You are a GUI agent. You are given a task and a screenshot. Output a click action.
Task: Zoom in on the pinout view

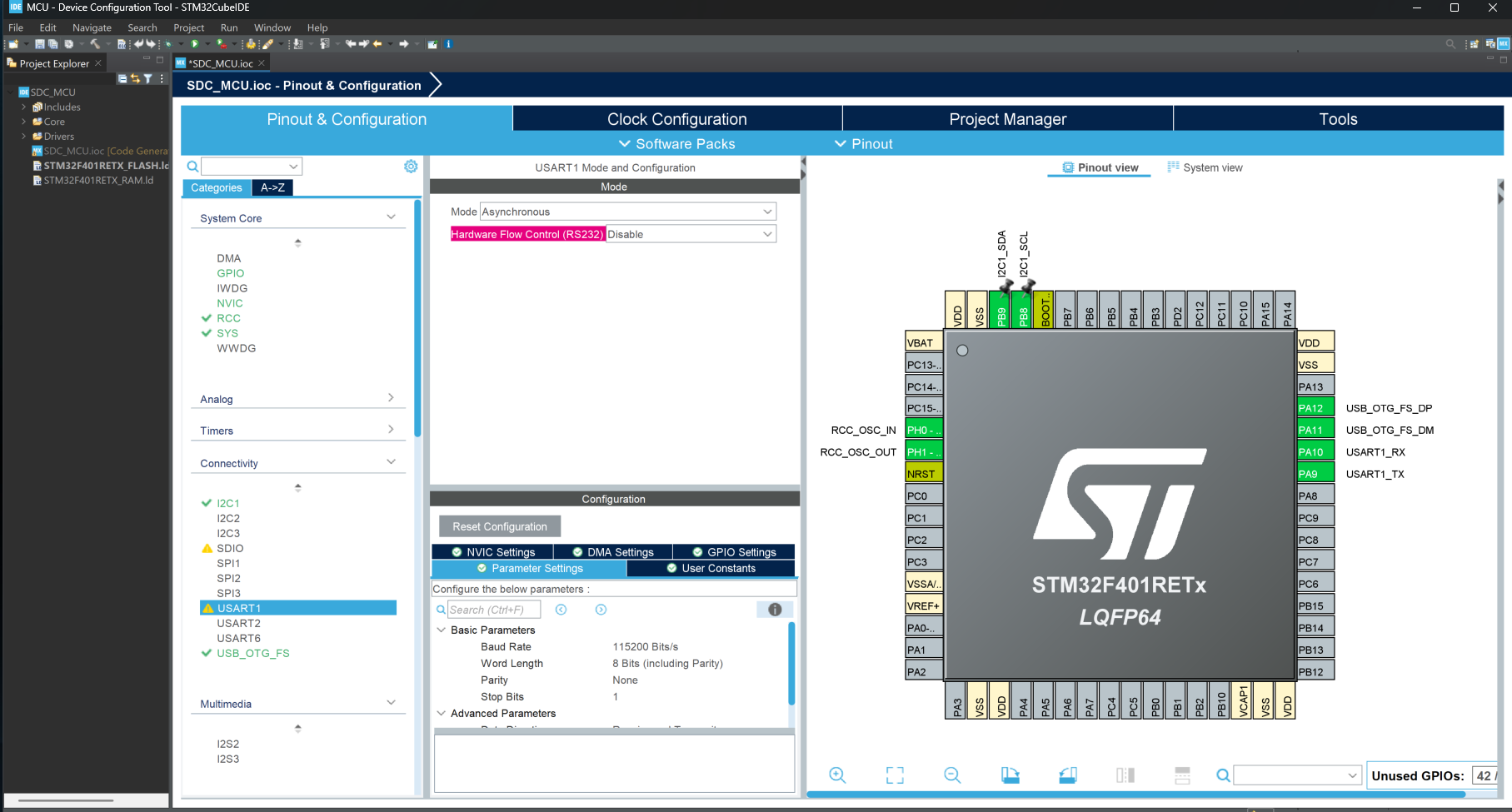[837, 775]
